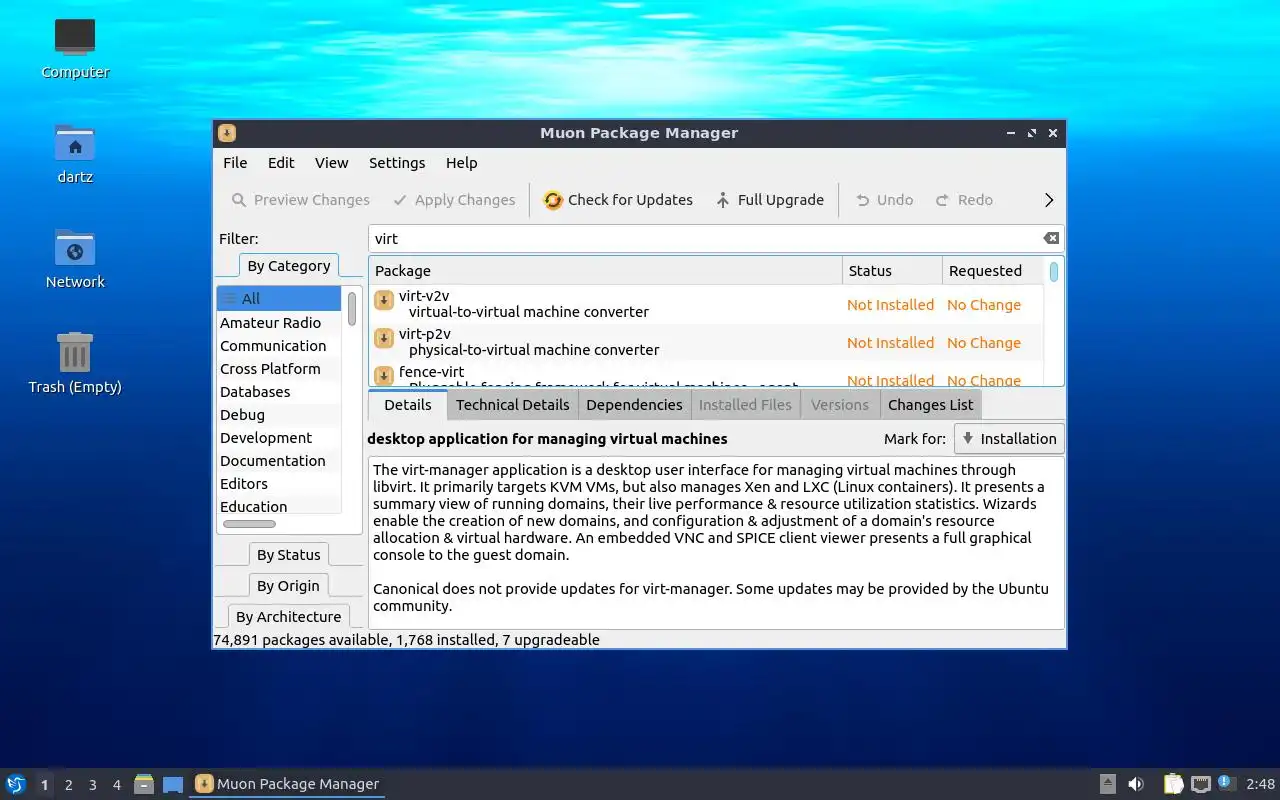1280x800 pixels.
Task: Open the volume speaker tray icon
Action: [x=1136, y=784]
